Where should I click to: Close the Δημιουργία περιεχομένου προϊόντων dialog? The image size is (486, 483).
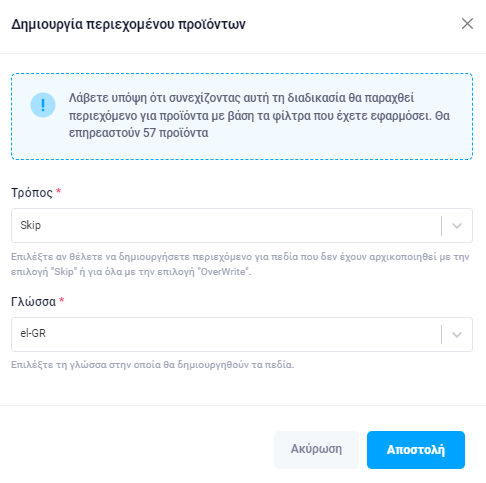click(467, 24)
